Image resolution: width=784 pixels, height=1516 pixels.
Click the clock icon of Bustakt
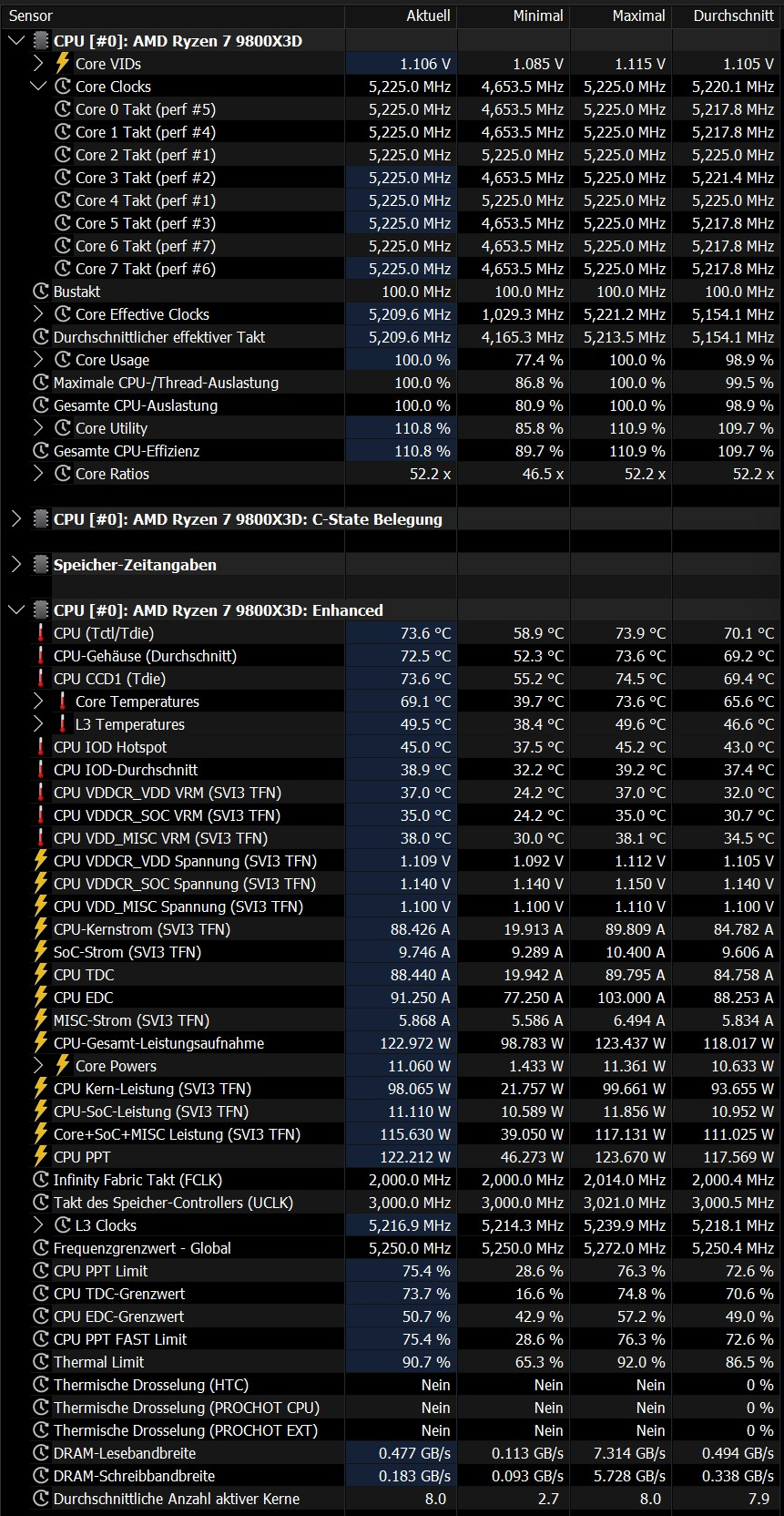point(40,292)
